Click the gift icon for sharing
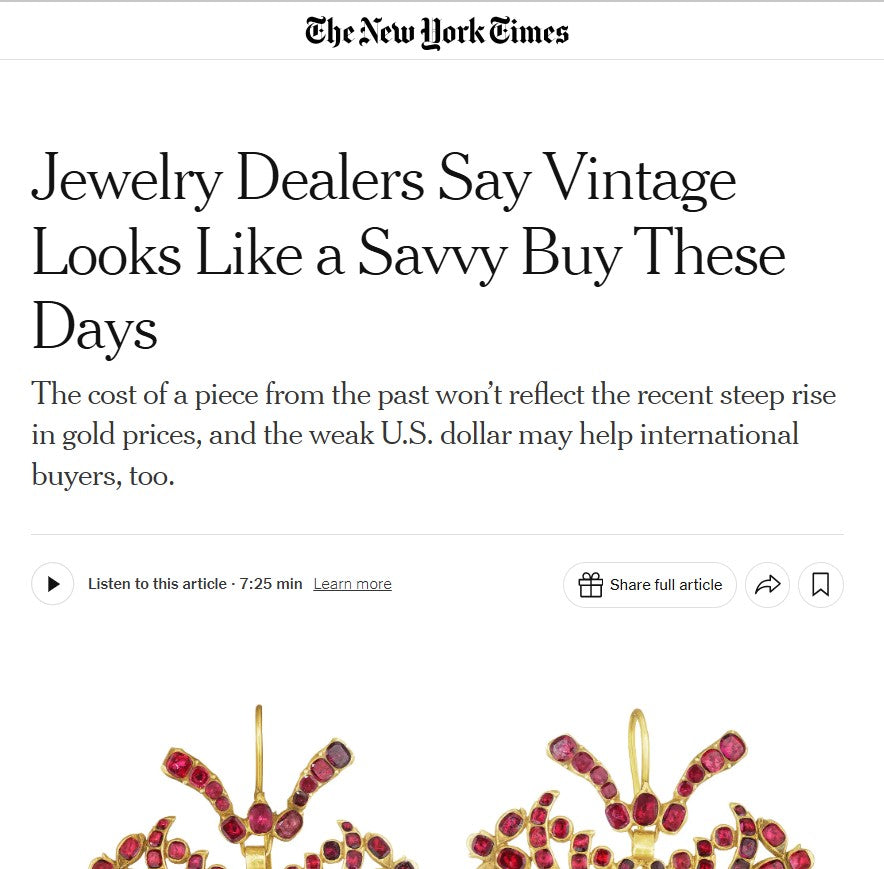Viewport: 884px width, 869px height. (591, 585)
